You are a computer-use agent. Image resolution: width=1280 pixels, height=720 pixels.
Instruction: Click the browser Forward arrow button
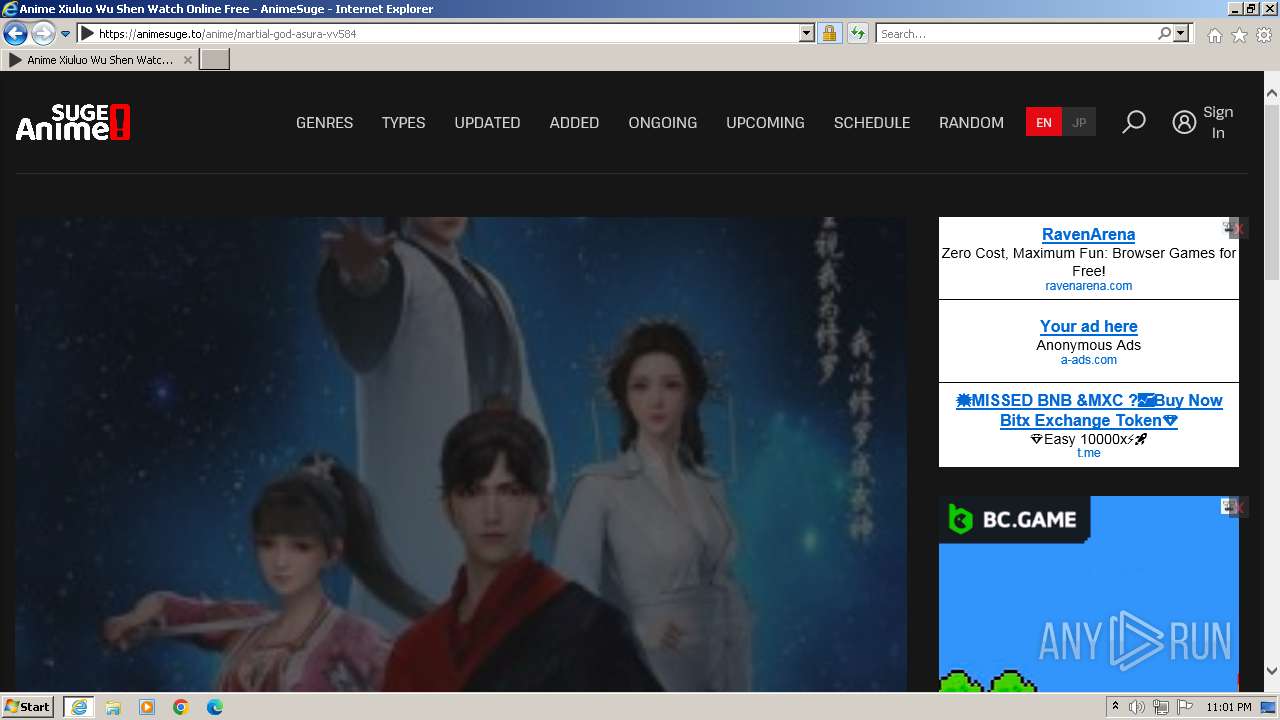tap(42, 33)
